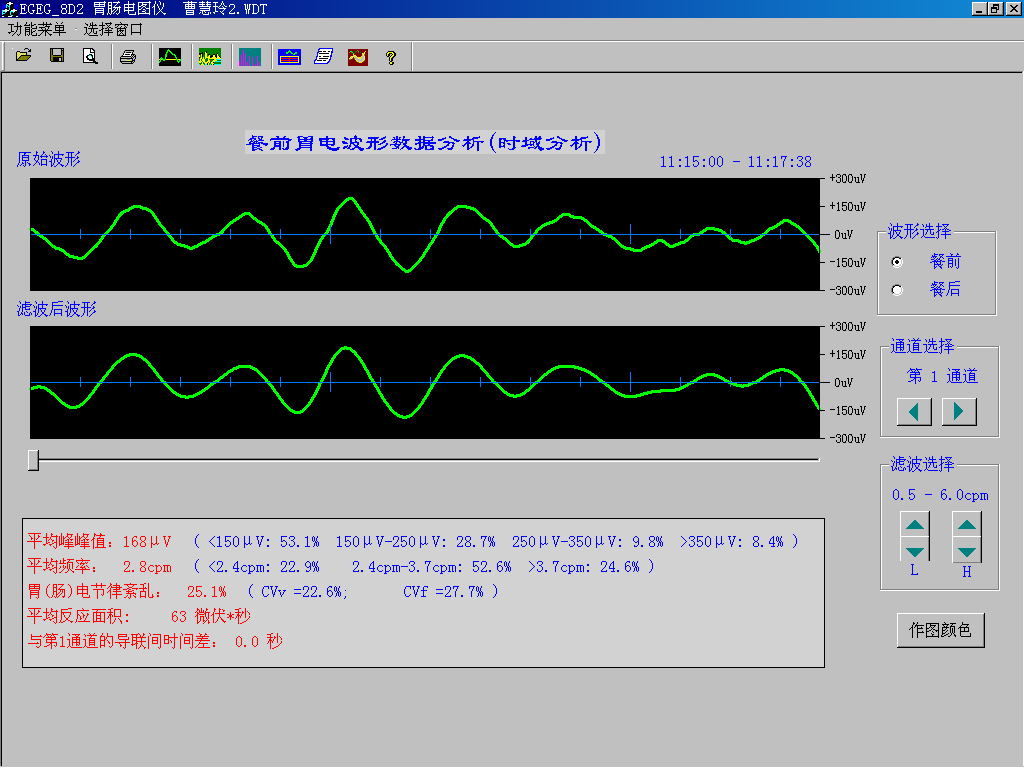
Task: Decrease the high filter H value
Action: pos(967,550)
